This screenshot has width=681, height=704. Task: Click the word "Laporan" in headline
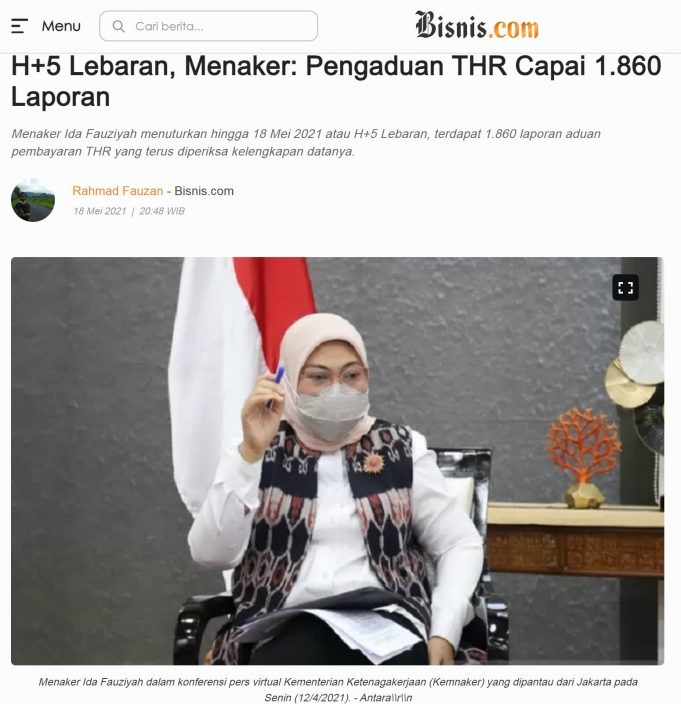[x=61, y=97]
